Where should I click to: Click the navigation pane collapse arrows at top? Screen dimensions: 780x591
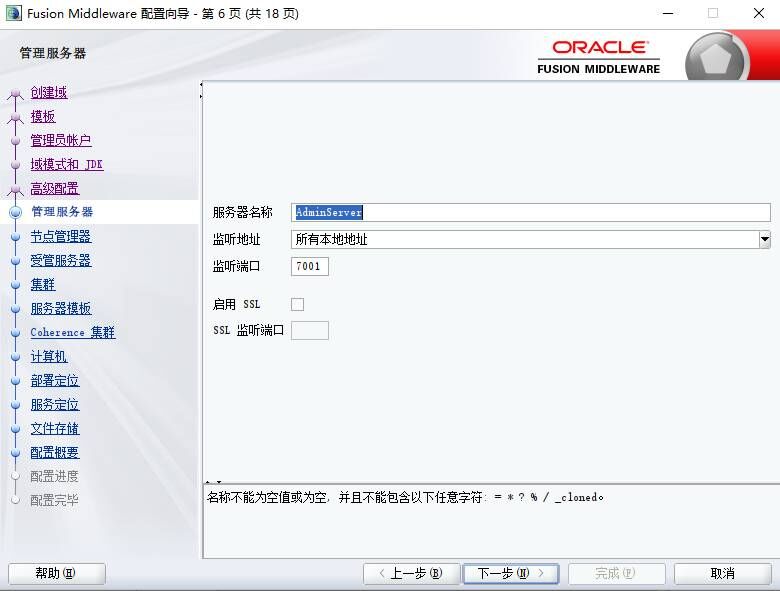[201, 90]
